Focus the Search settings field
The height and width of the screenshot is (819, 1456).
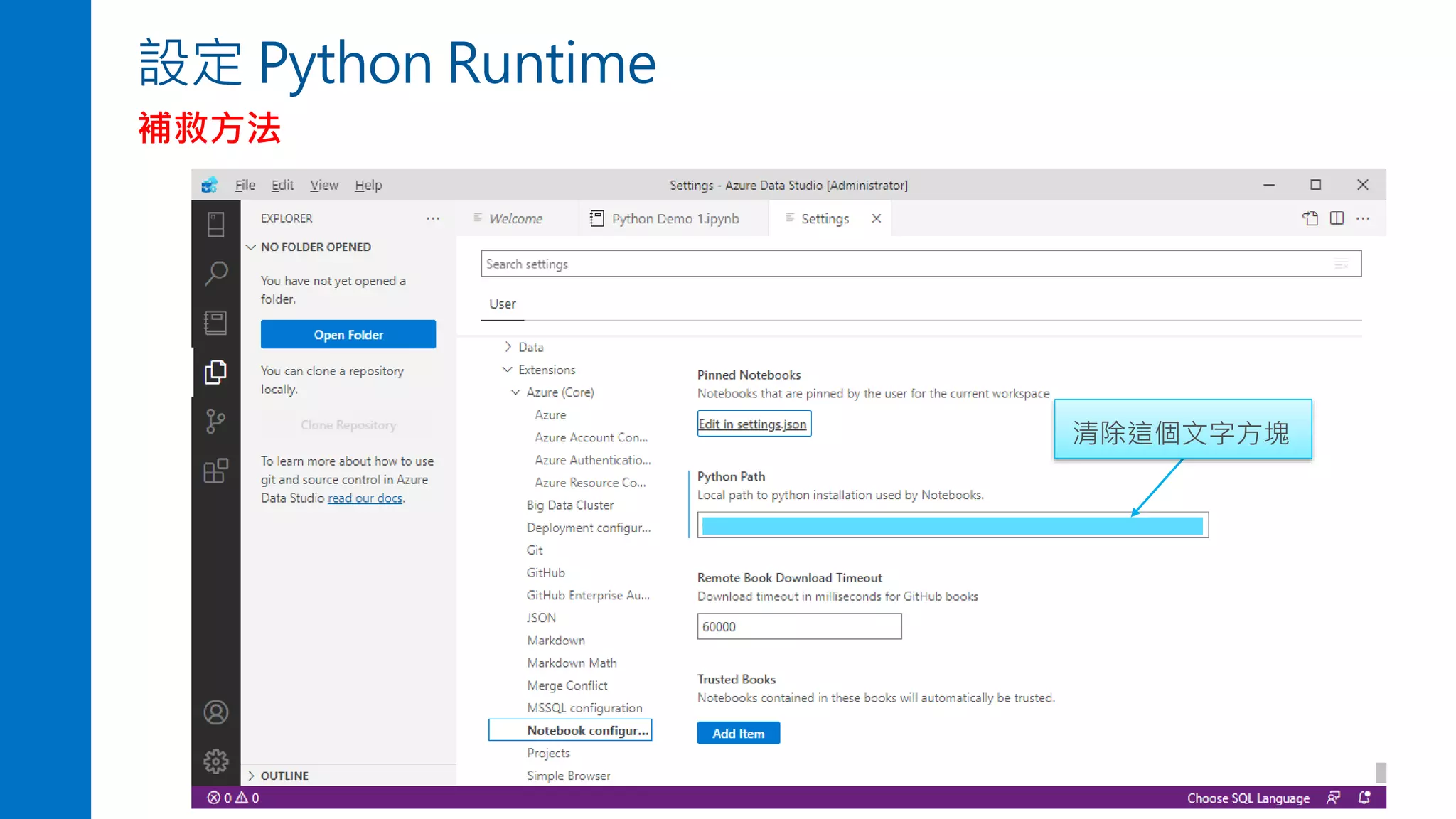921,264
